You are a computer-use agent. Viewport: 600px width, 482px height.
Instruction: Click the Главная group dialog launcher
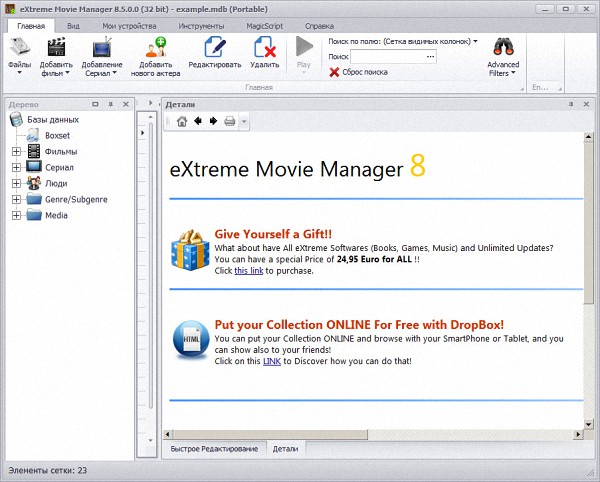[x=522, y=88]
